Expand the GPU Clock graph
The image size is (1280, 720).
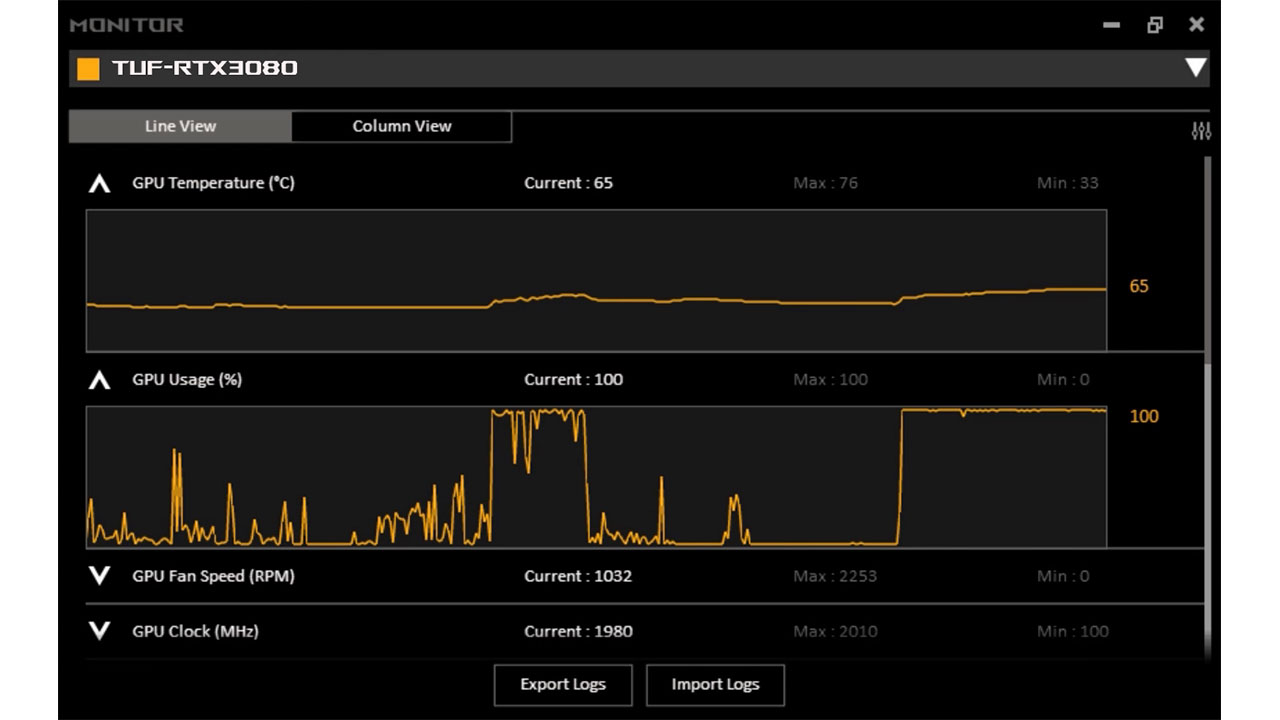(x=99, y=631)
